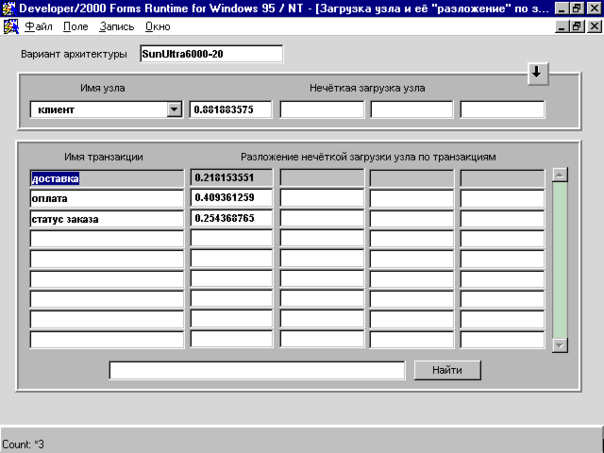Expand the Имя узла dropdown
The width and height of the screenshot is (604, 453).
(174, 110)
